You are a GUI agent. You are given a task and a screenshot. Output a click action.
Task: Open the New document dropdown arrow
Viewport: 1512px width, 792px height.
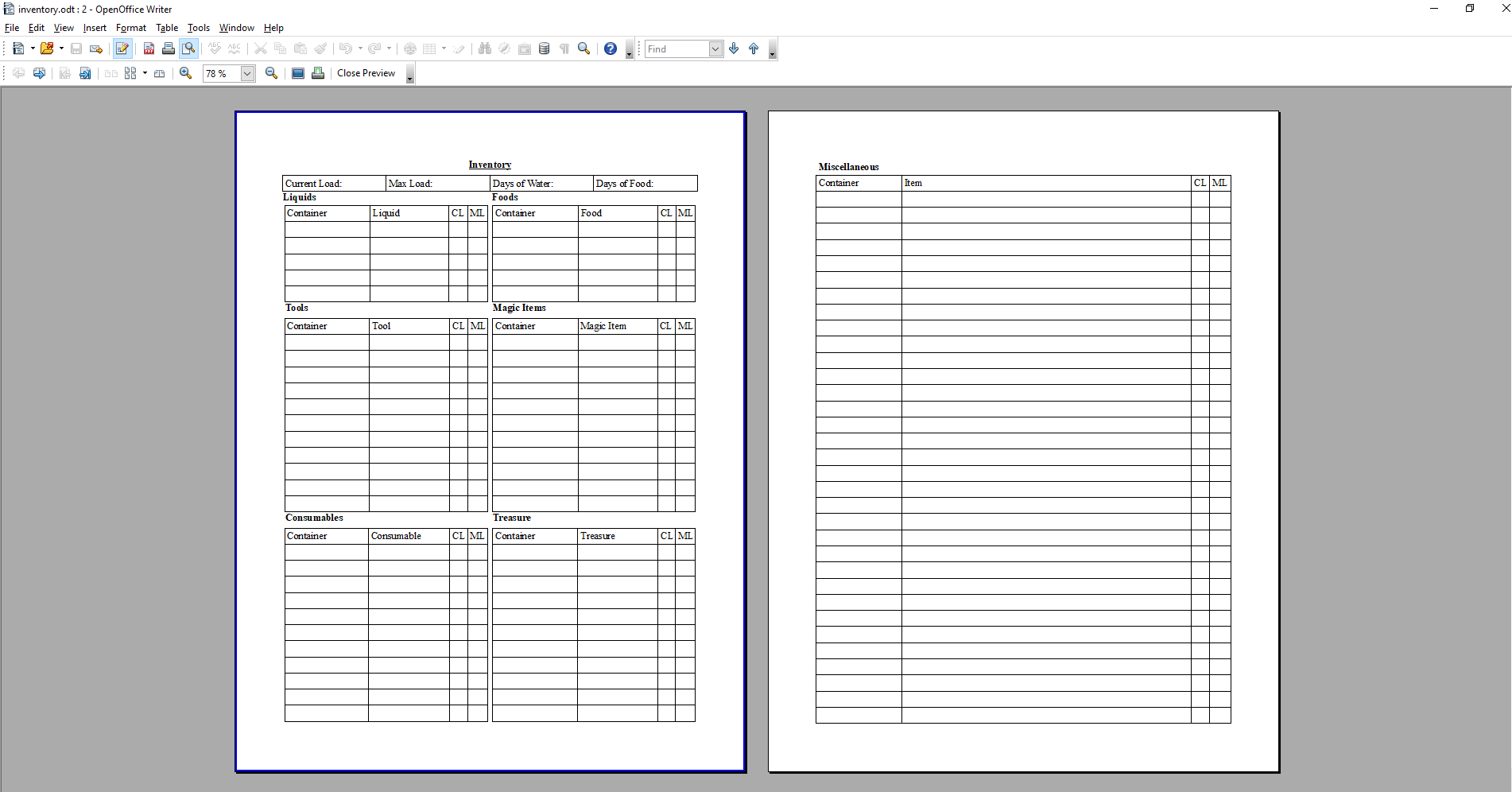coord(33,49)
